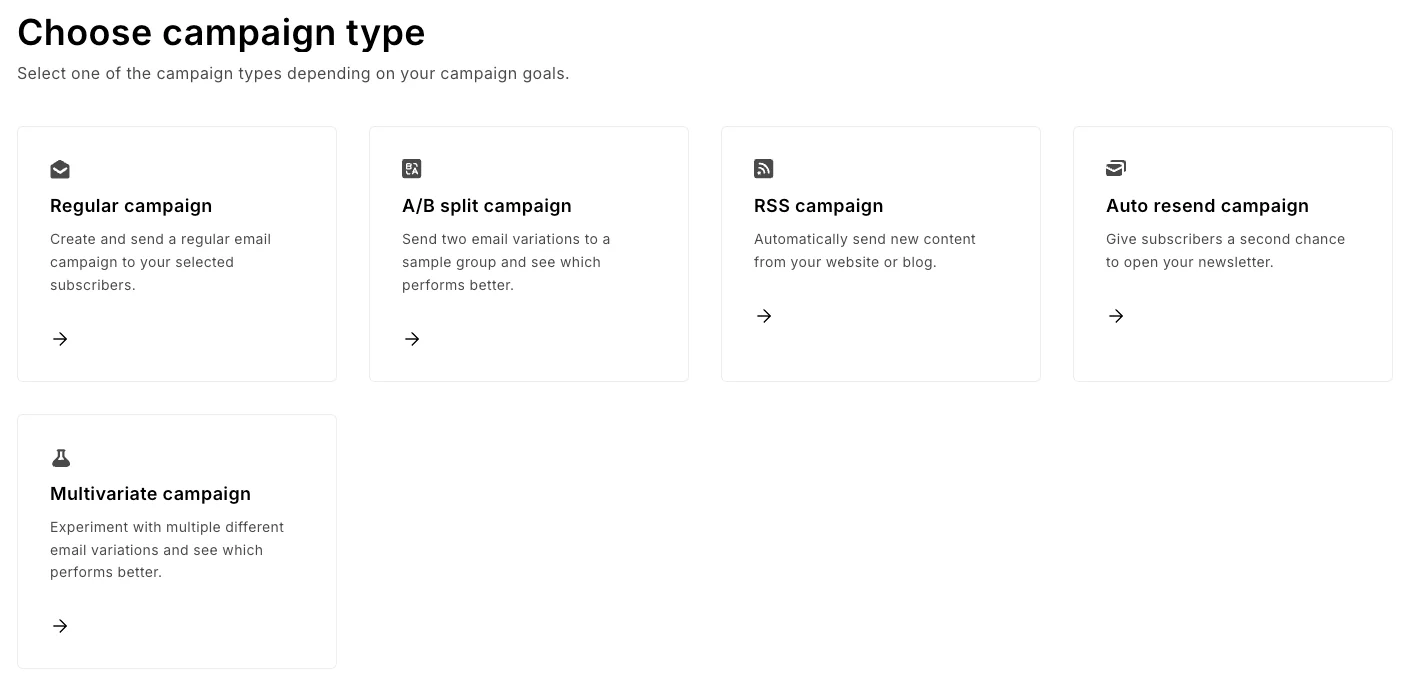This screenshot has height=679, width=1412.
Task: Choose the RSS campaign heading
Action: tap(819, 206)
